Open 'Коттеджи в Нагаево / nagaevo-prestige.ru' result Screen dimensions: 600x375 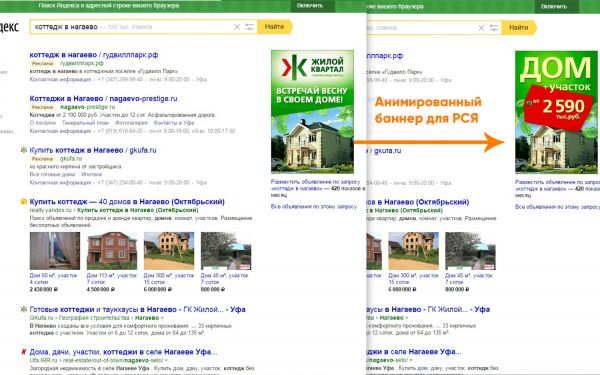pyautogui.click(x=103, y=98)
